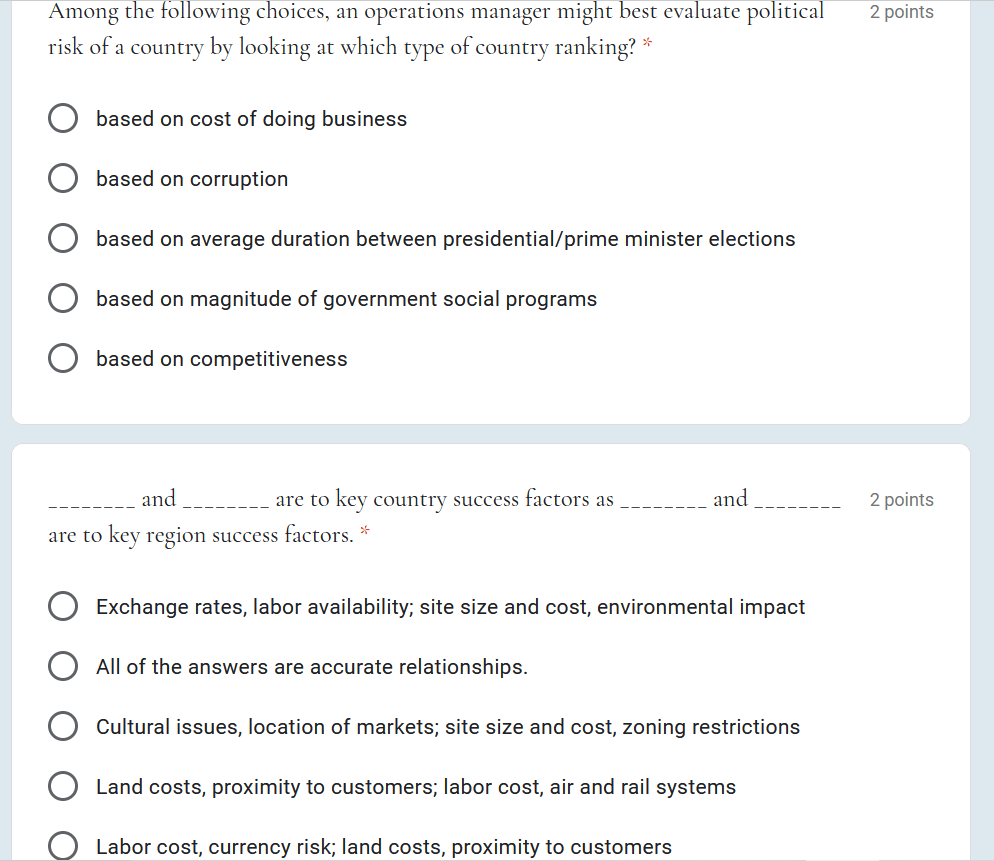The height and width of the screenshot is (861, 994).
Task: Click the key country success factors question
Action: (x=445, y=516)
